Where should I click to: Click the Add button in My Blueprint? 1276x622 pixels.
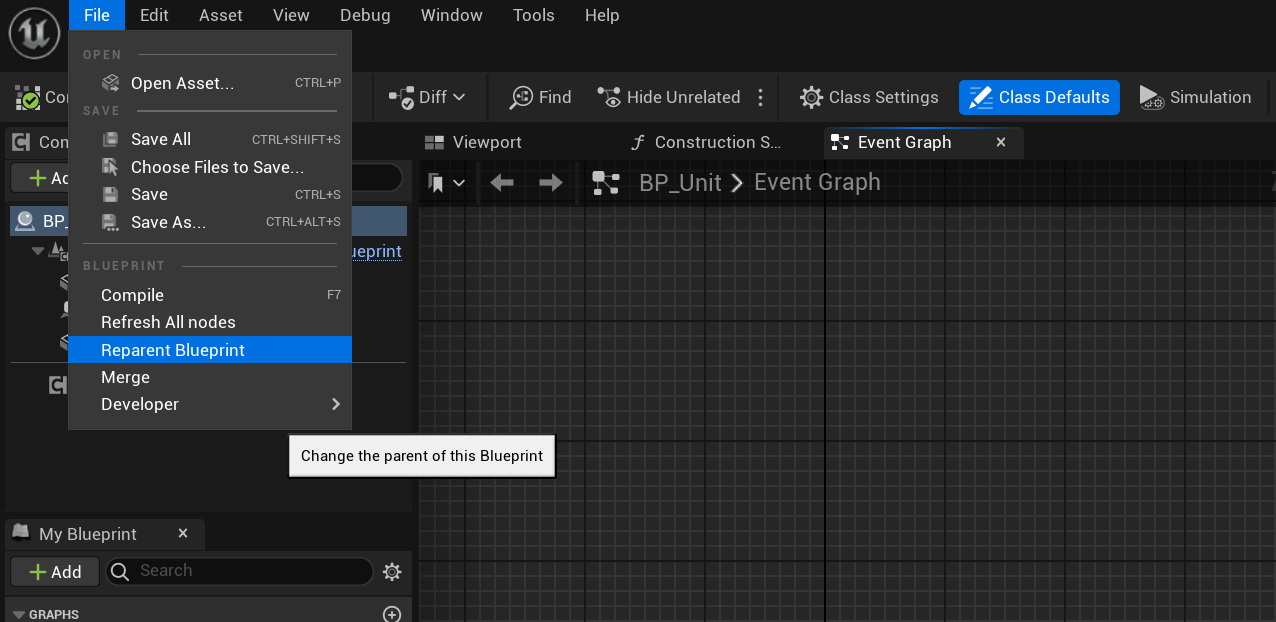coord(55,572)
